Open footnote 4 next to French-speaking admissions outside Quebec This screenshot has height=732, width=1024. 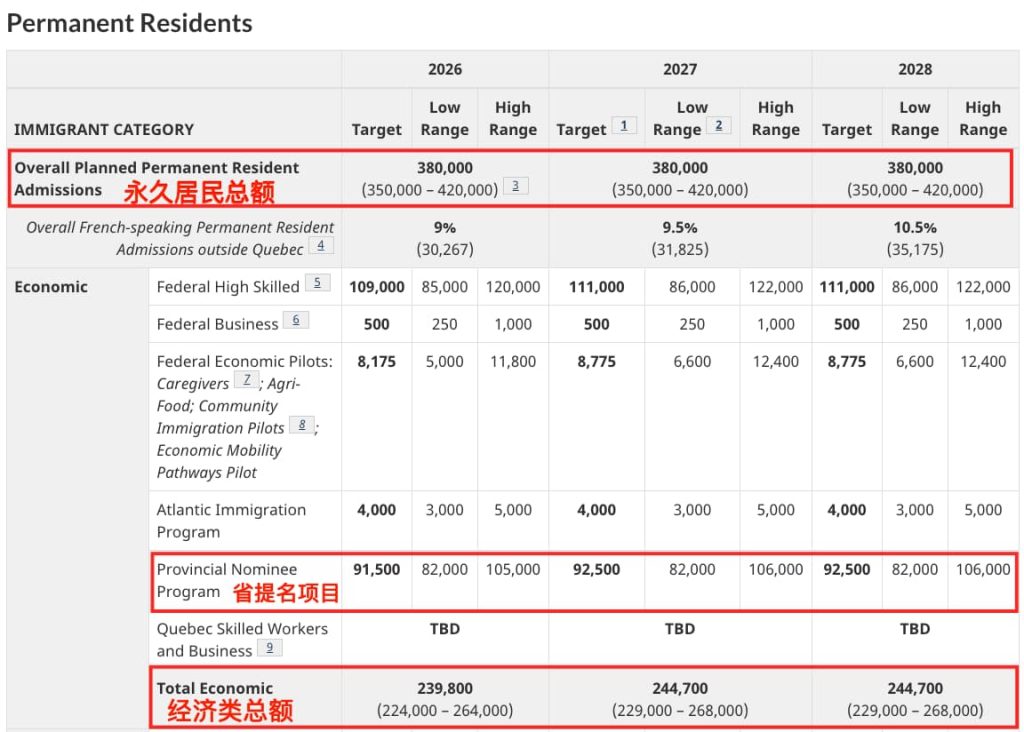tap(321, 245)
